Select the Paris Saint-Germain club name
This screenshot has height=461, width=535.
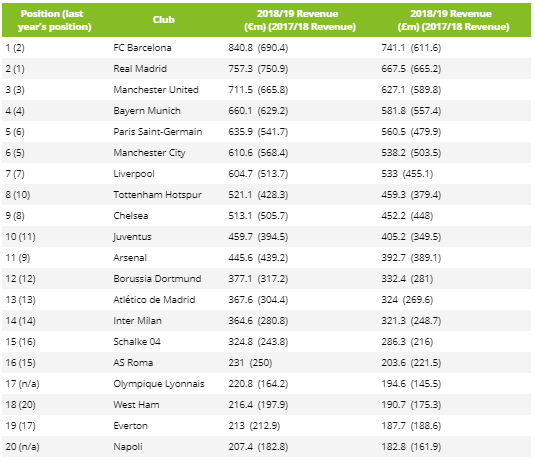coord(158,132)
